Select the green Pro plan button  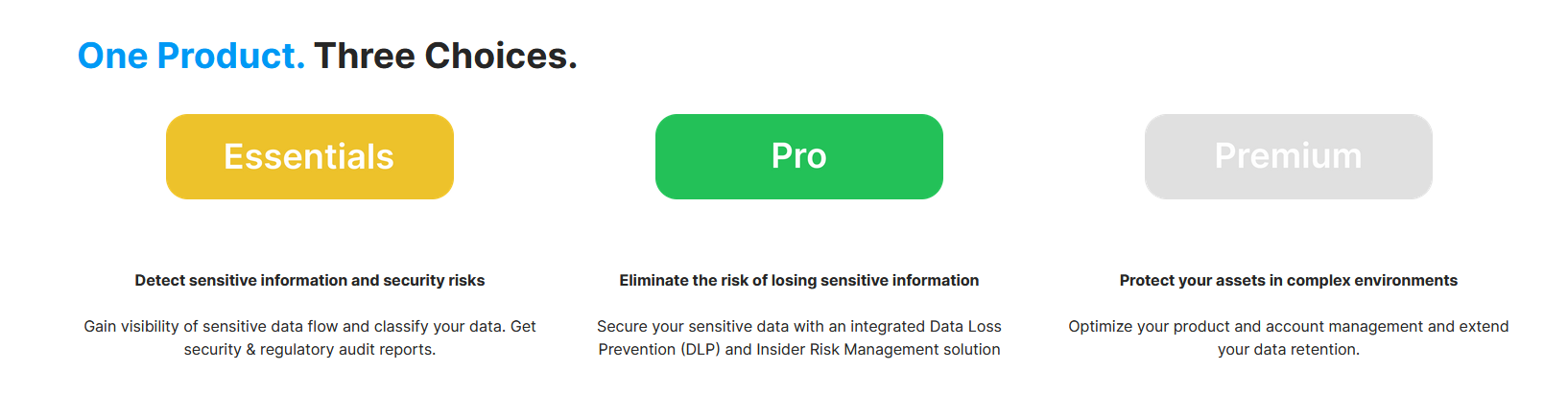[x=798, y=156]
